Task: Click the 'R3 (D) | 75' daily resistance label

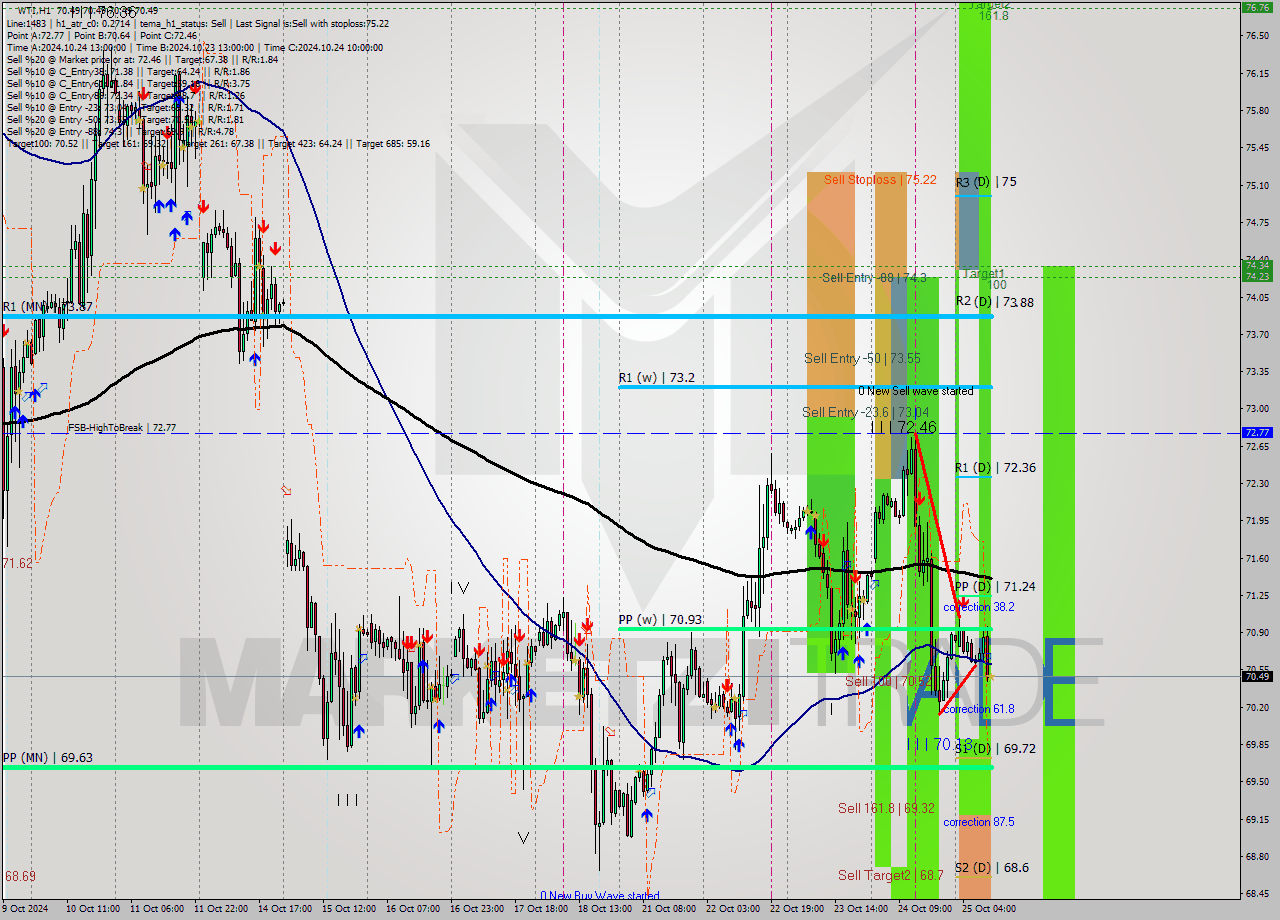Action: (x=986, y=182)
